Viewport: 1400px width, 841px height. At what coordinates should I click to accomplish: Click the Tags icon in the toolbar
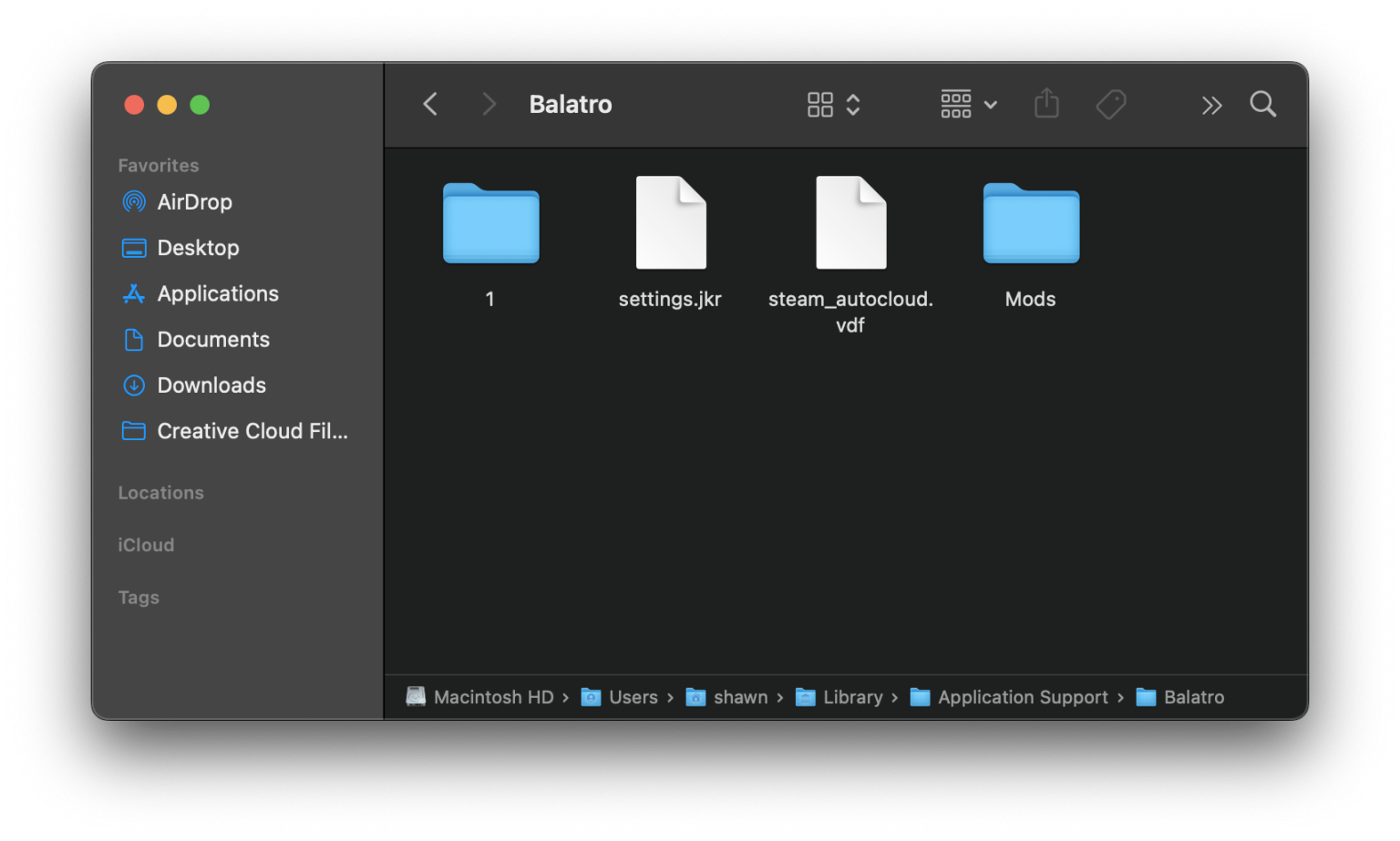[1111, 104]
